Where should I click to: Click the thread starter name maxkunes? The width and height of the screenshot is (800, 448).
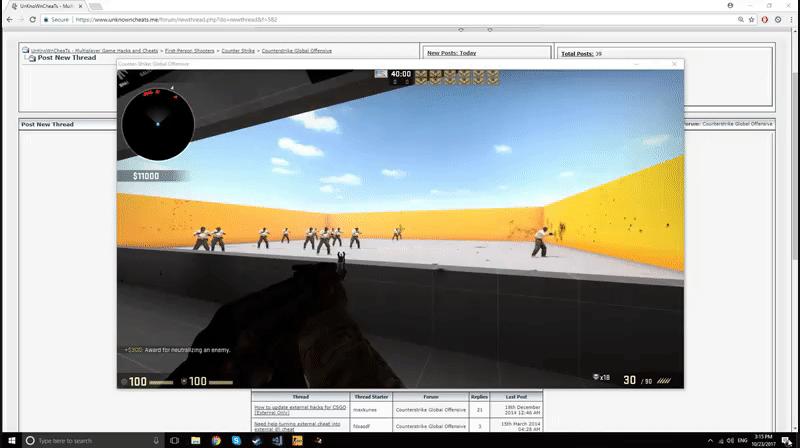365,410
